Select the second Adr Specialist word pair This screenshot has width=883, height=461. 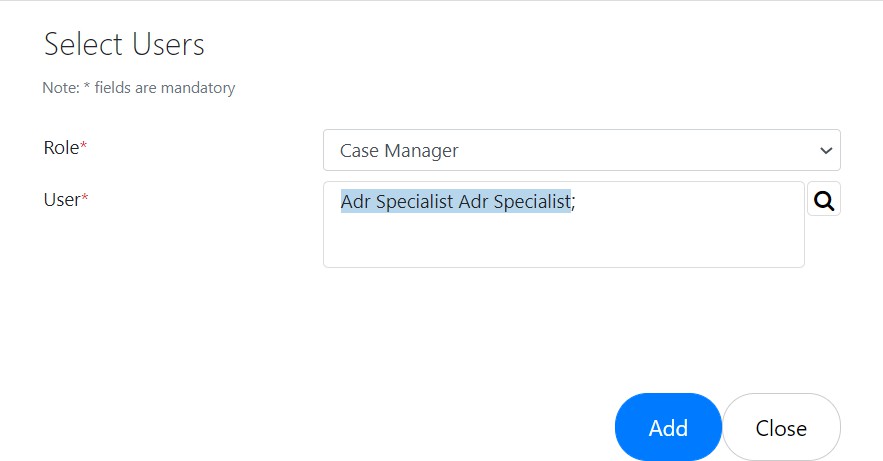515,202
